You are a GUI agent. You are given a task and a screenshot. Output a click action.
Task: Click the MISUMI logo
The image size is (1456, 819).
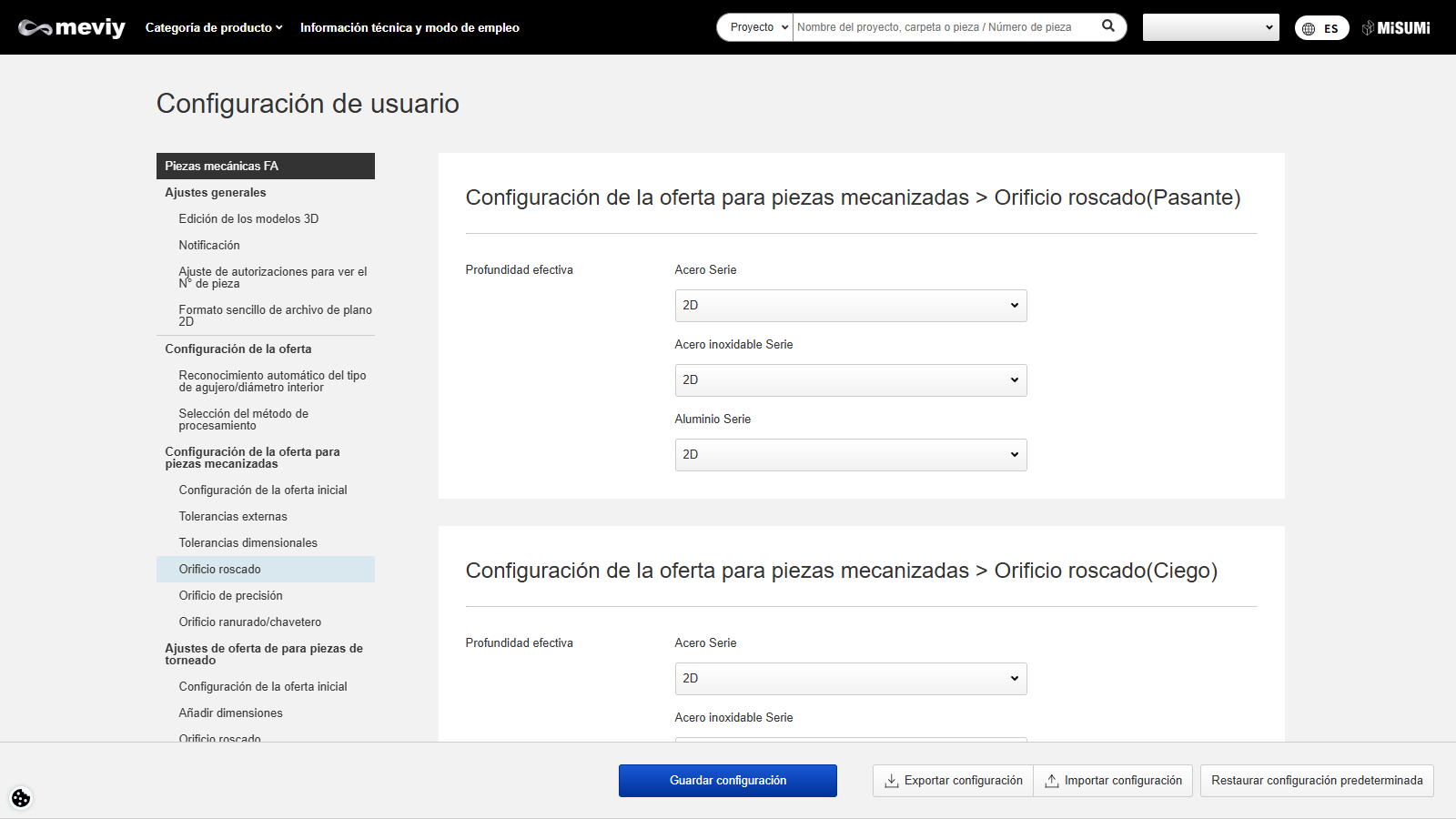(x=1396, y=28)
